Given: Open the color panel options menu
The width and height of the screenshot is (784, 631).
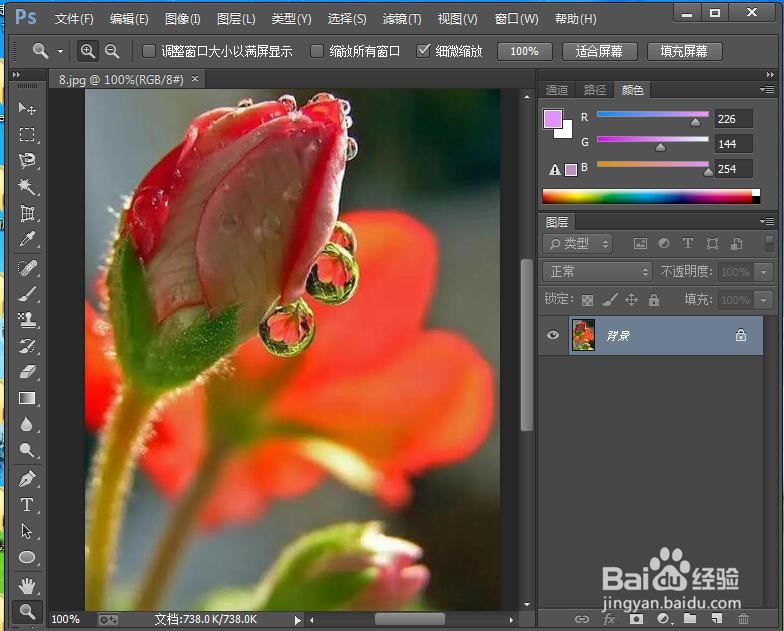Looking at the screenshot, I should tap(767, 90).
